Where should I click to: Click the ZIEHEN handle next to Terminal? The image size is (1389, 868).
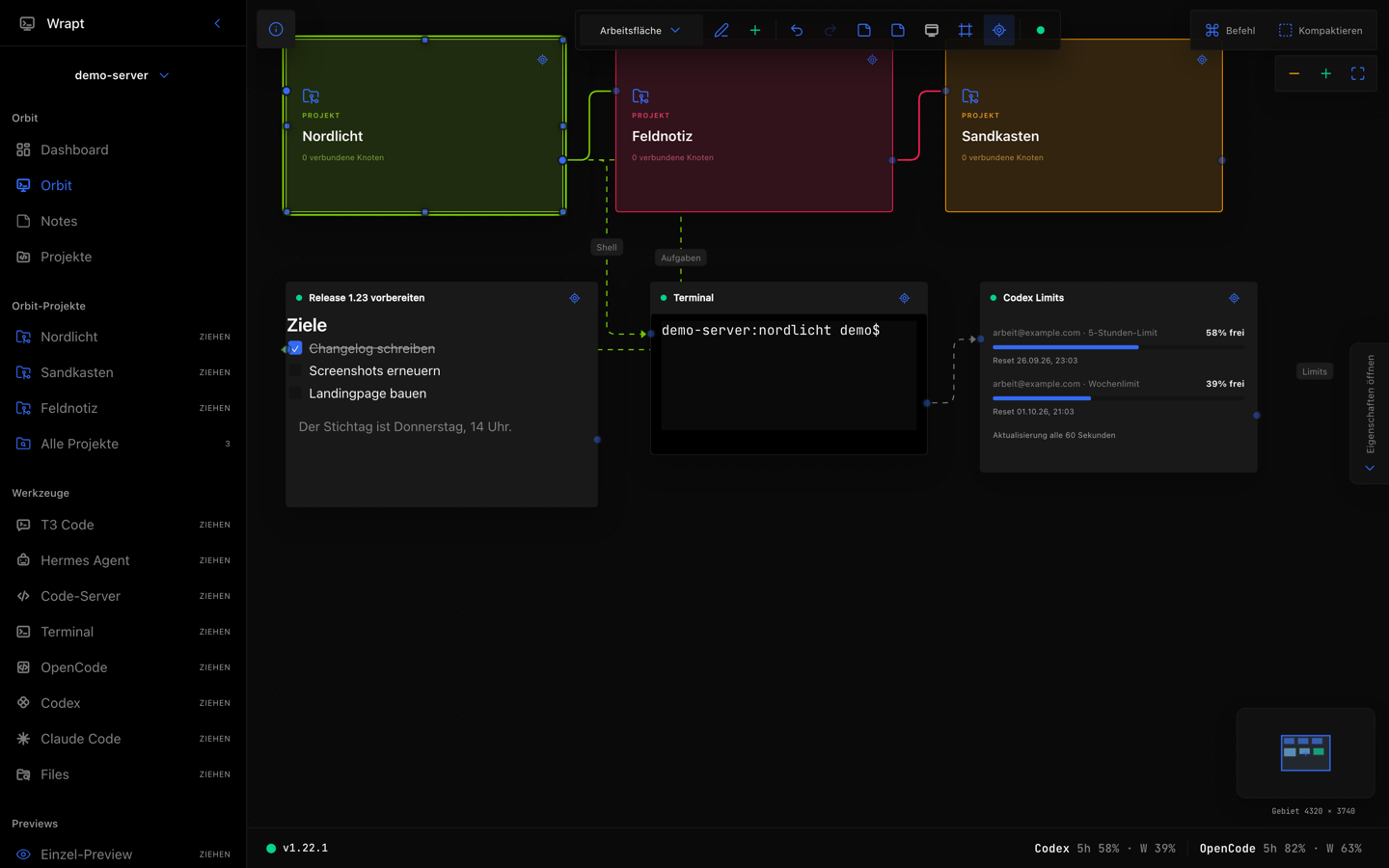(x=214, y=632)
